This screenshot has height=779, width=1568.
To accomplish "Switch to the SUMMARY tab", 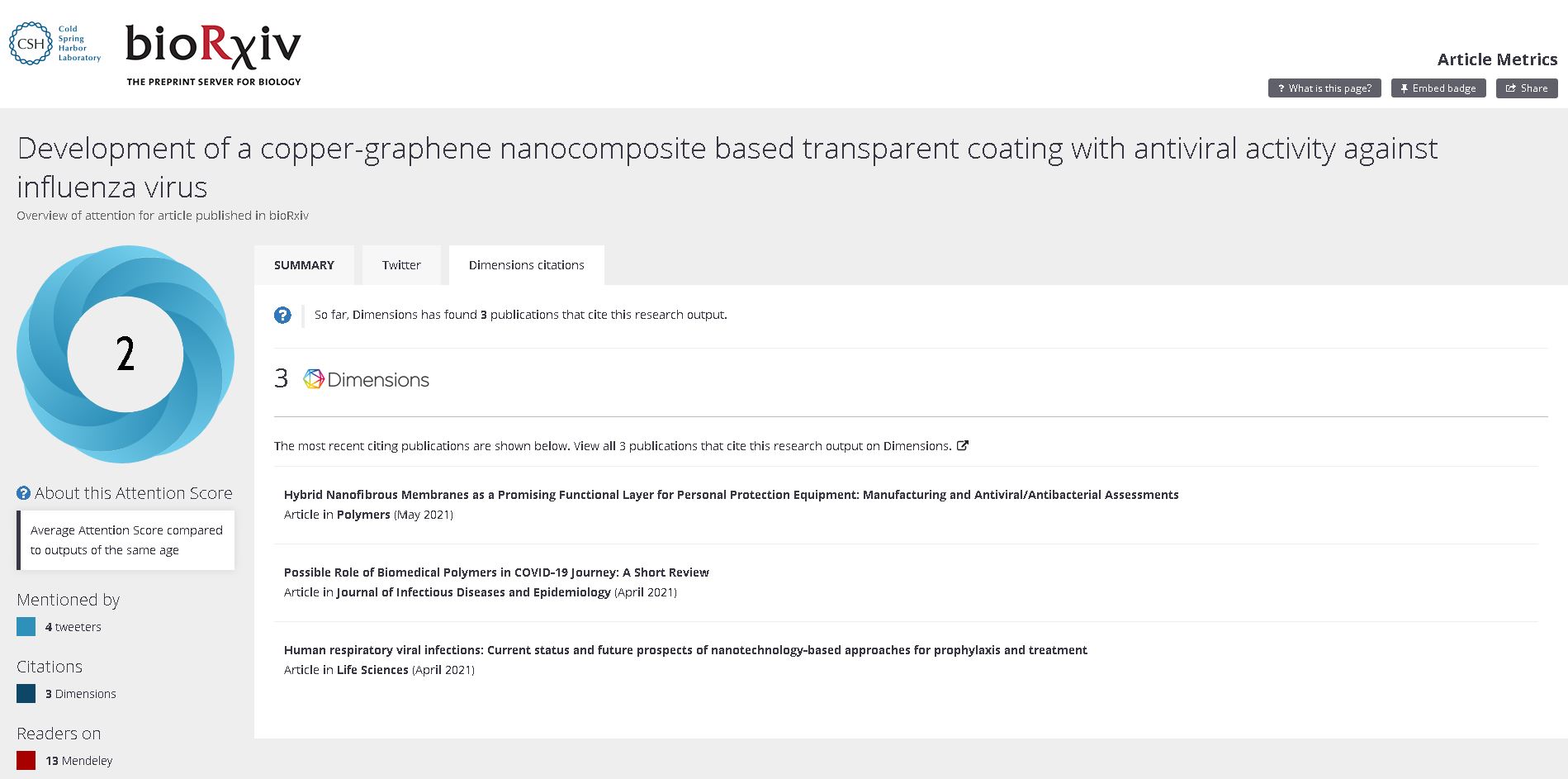I will point(304,265).
